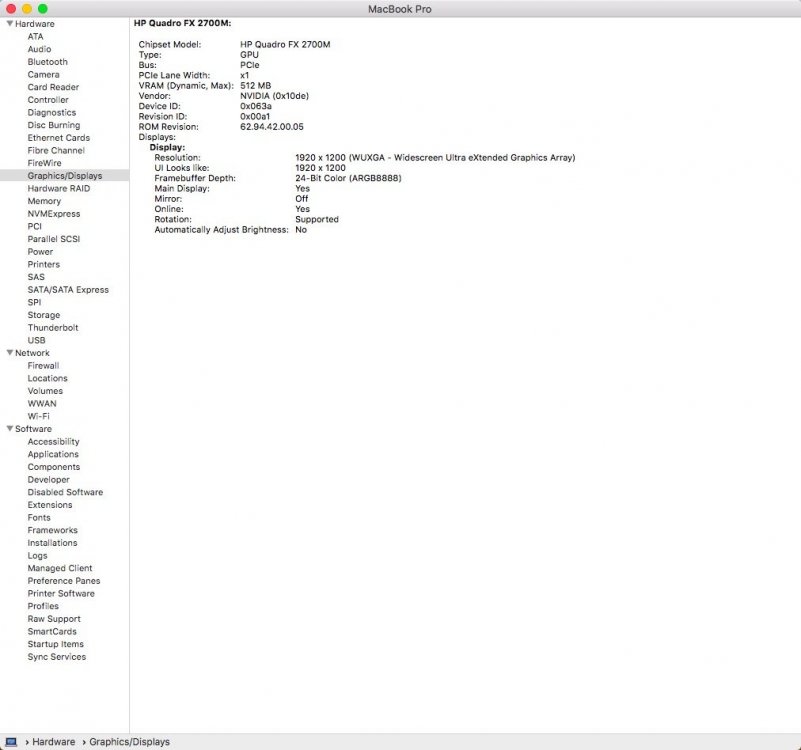Select Firewall under Network
Image resolution: width=801 pixels, height=750 pixels.
[x=43, y=365]
